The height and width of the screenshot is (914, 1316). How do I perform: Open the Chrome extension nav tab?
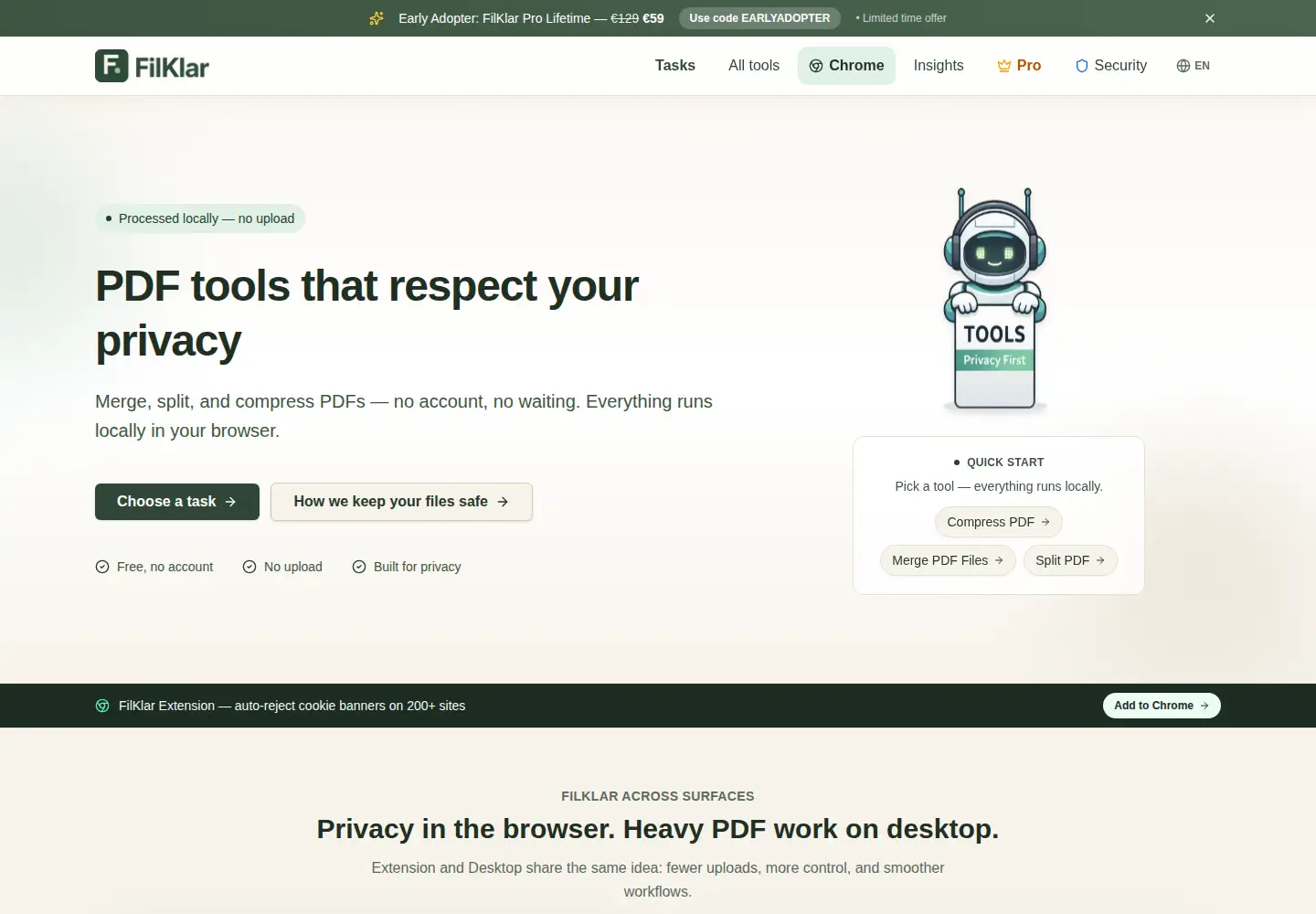point(846,66)
